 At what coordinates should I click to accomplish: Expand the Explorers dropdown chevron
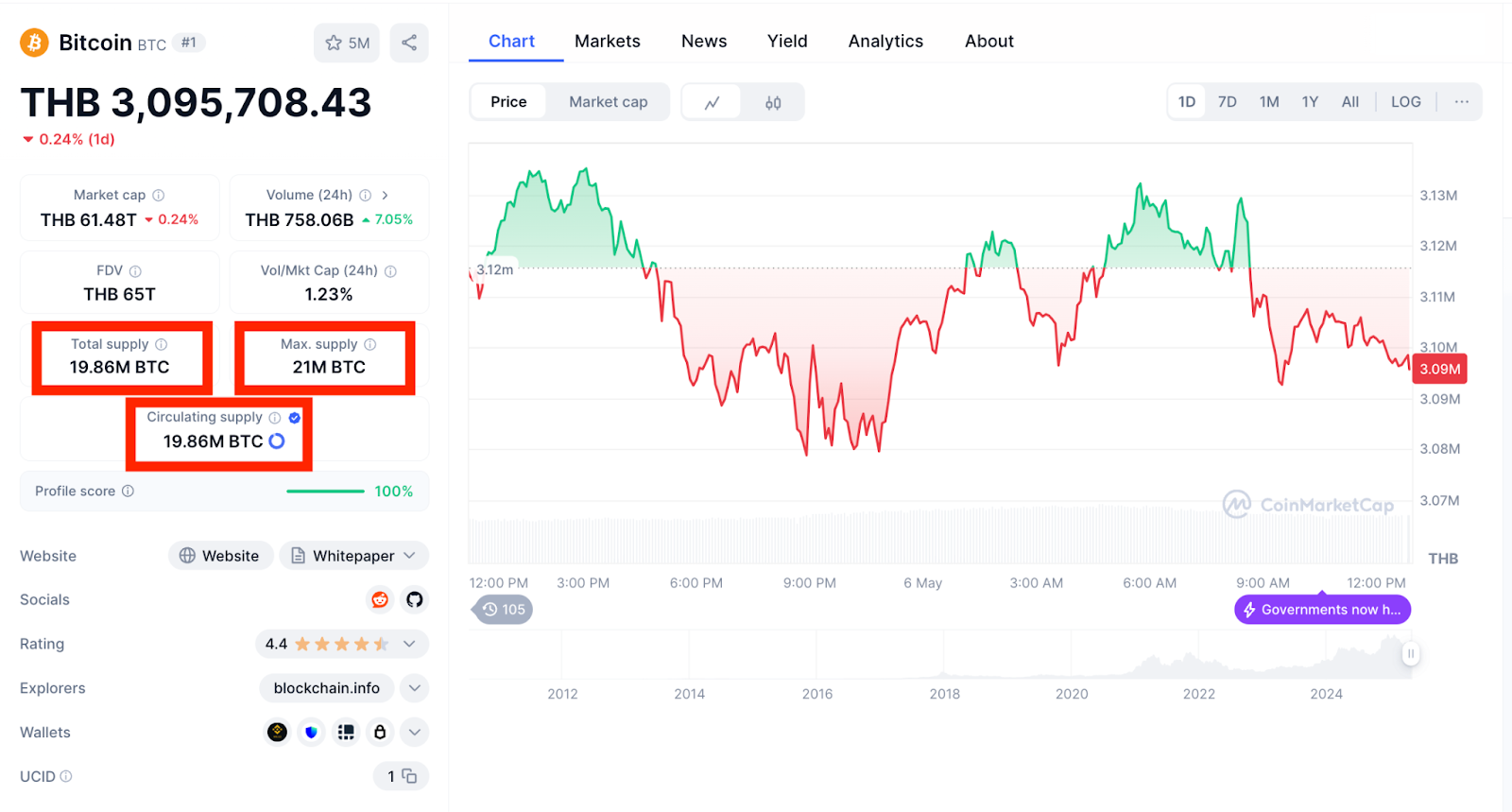414,688
